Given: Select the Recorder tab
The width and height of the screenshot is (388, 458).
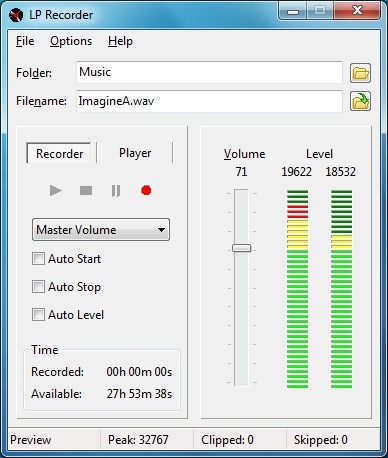Looking at the screenshot, I should coord(59,153).
